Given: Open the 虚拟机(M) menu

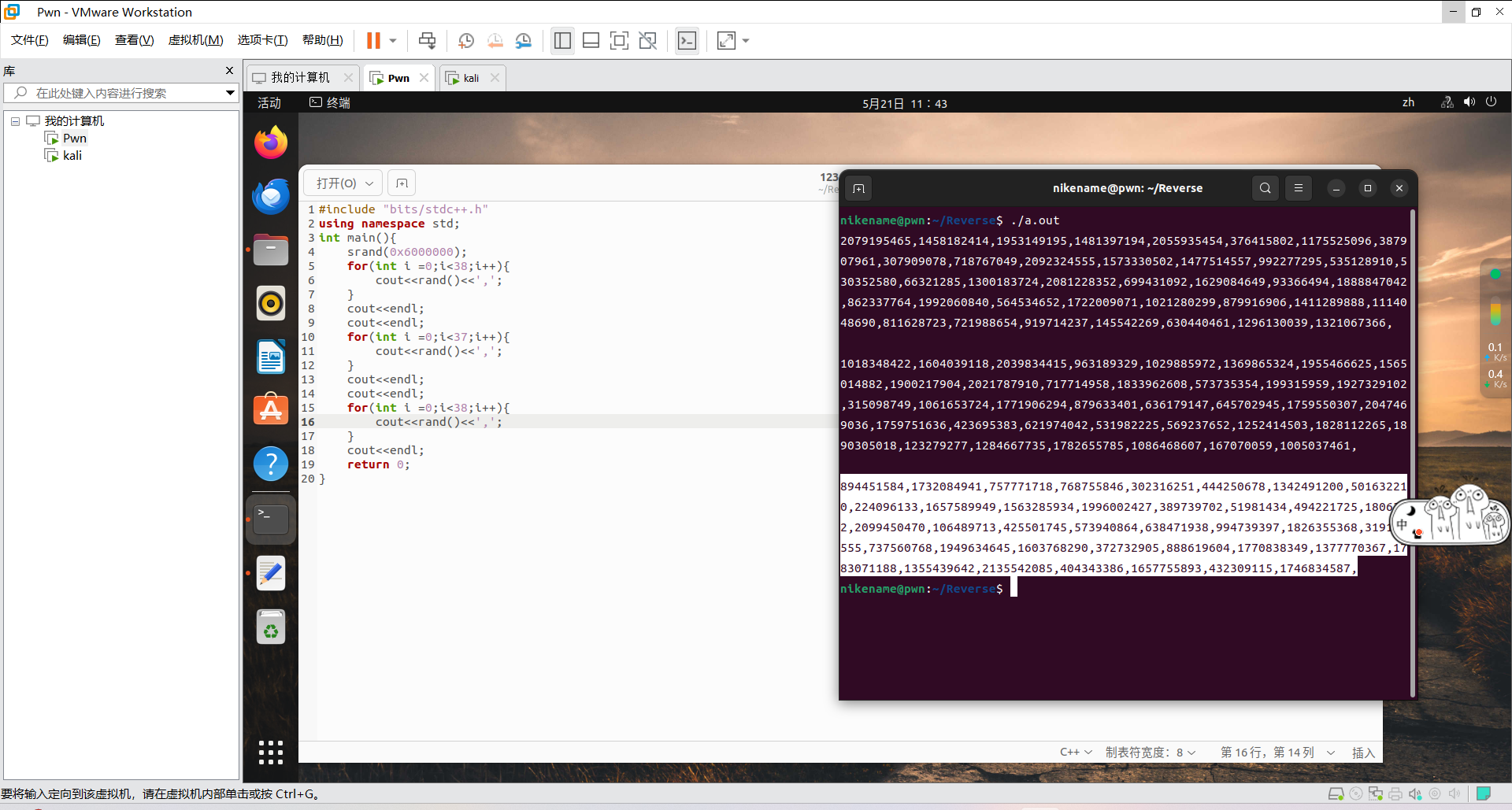Looking at the screenshot, I should tap(195, 40).
